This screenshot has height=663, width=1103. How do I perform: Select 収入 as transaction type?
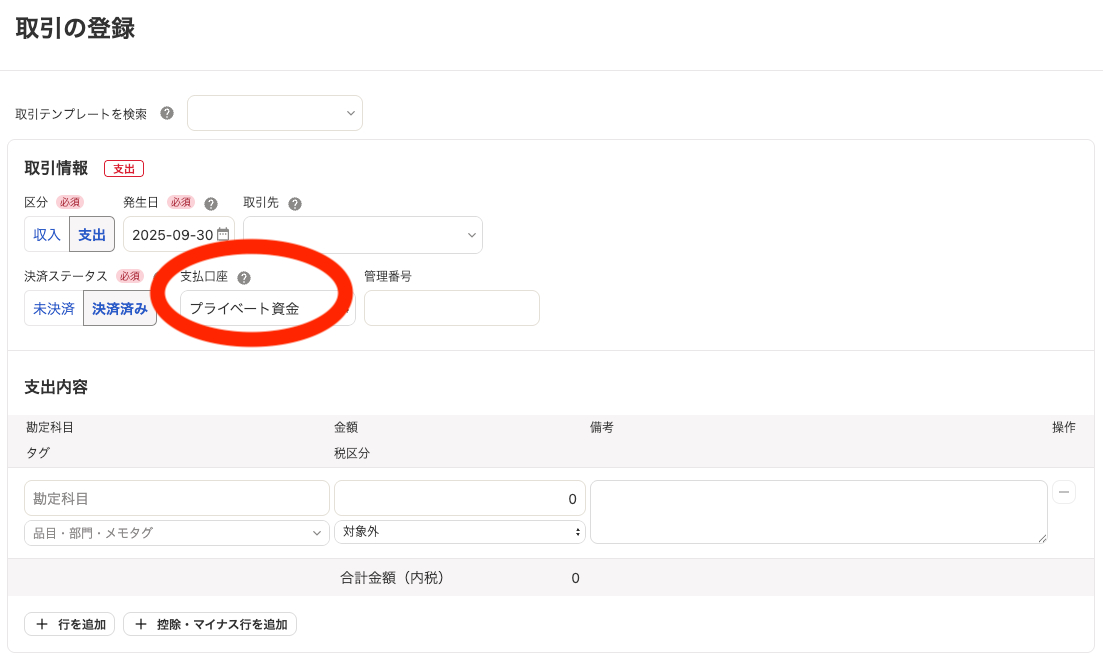46,235
